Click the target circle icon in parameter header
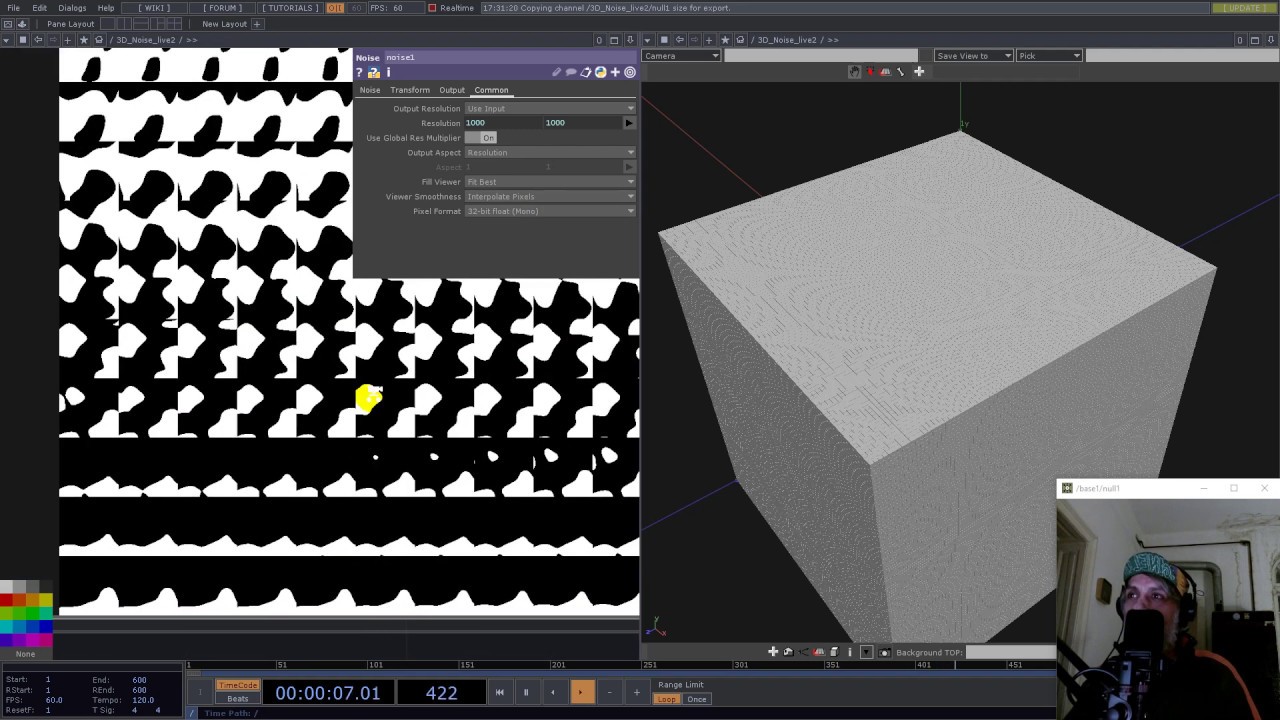The height and width of the screenshot is (720, 1280). (630, 72)
